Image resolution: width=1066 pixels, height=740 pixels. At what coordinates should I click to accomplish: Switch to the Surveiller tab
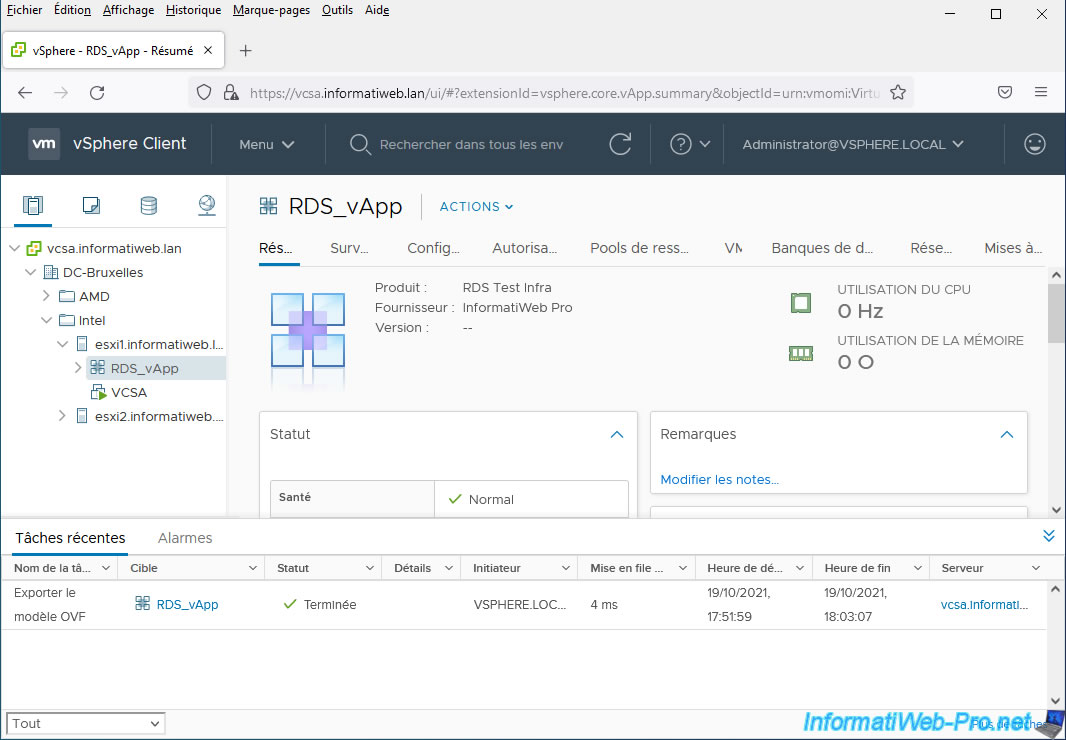[x=349, y=248]
